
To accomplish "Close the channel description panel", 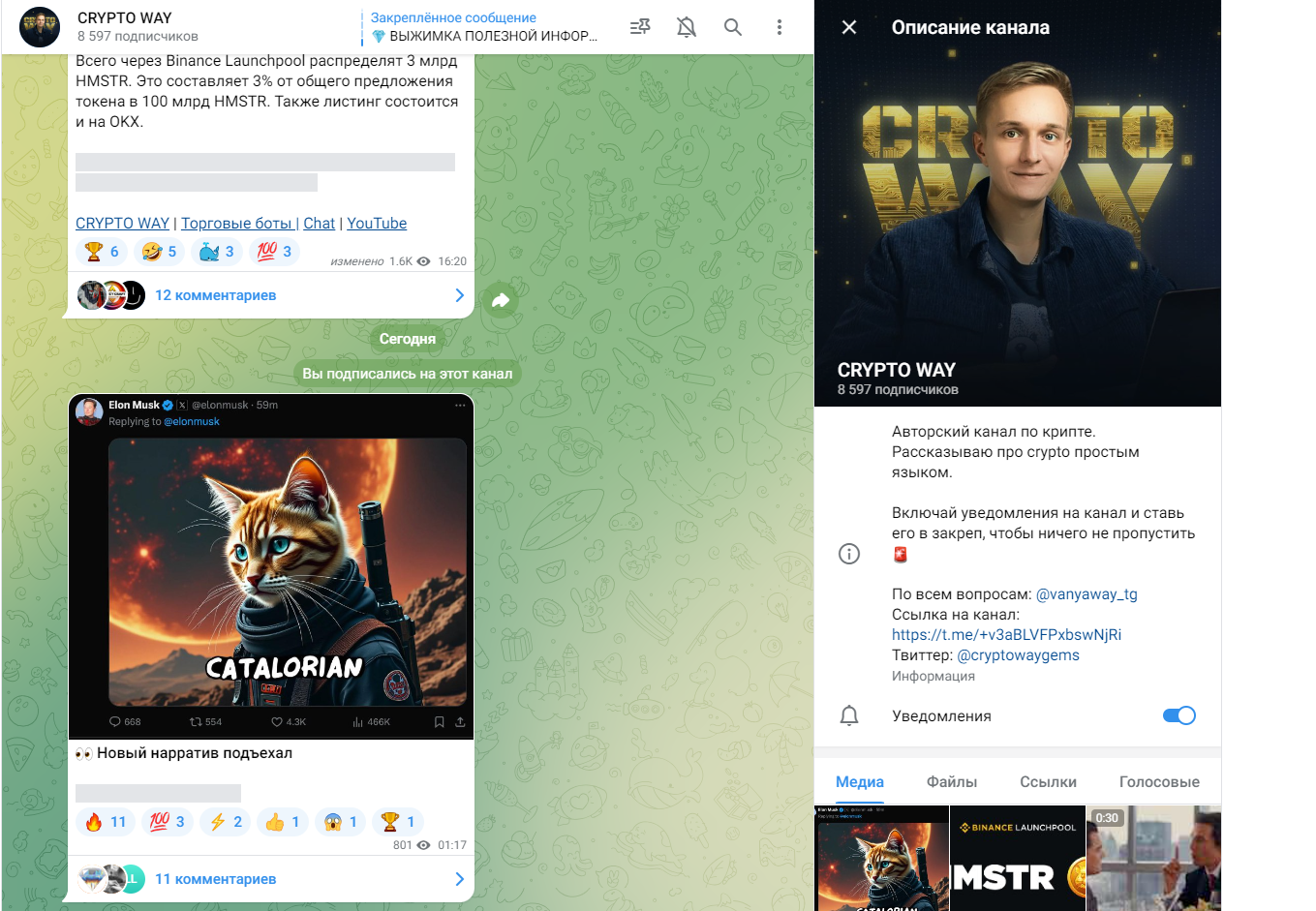I will 849,27.
